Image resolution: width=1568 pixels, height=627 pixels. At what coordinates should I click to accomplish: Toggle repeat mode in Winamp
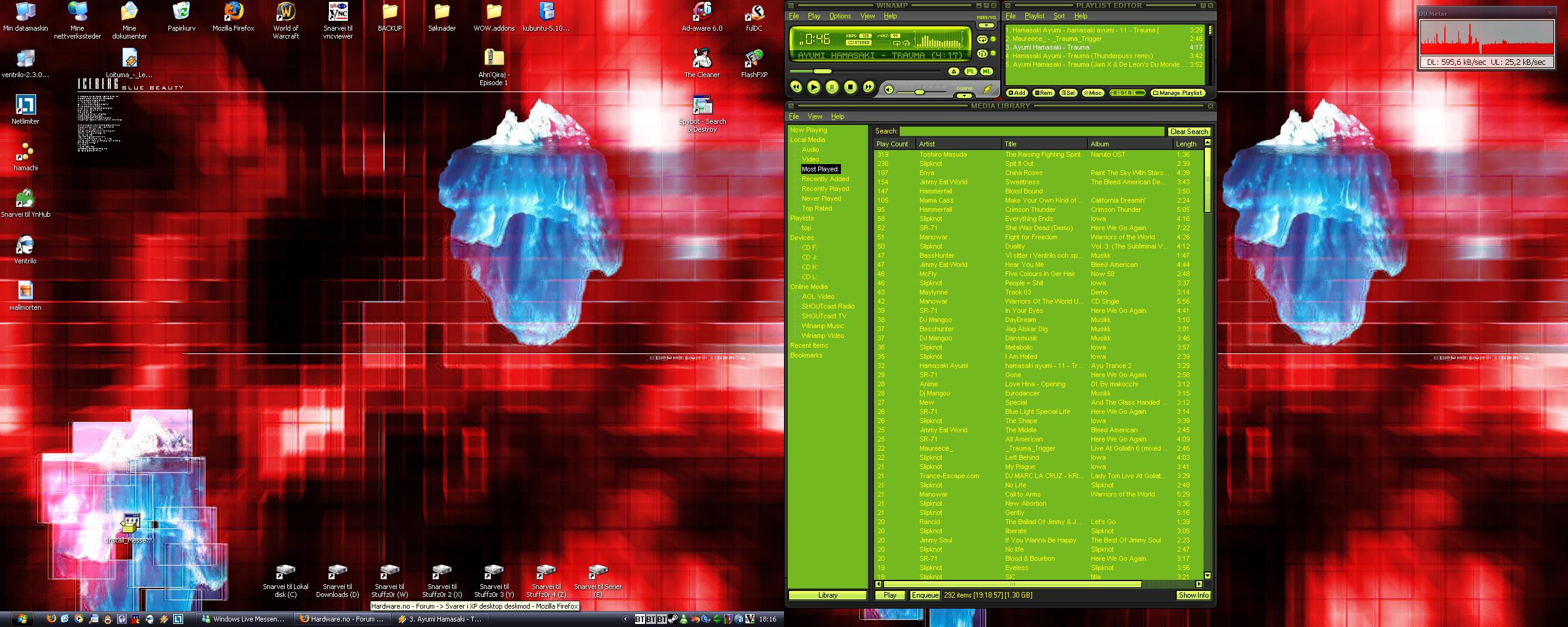[982, 39]
